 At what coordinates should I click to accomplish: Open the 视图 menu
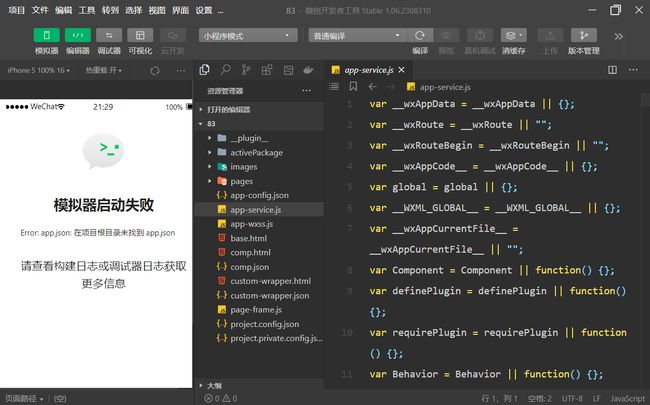point(157,10)
